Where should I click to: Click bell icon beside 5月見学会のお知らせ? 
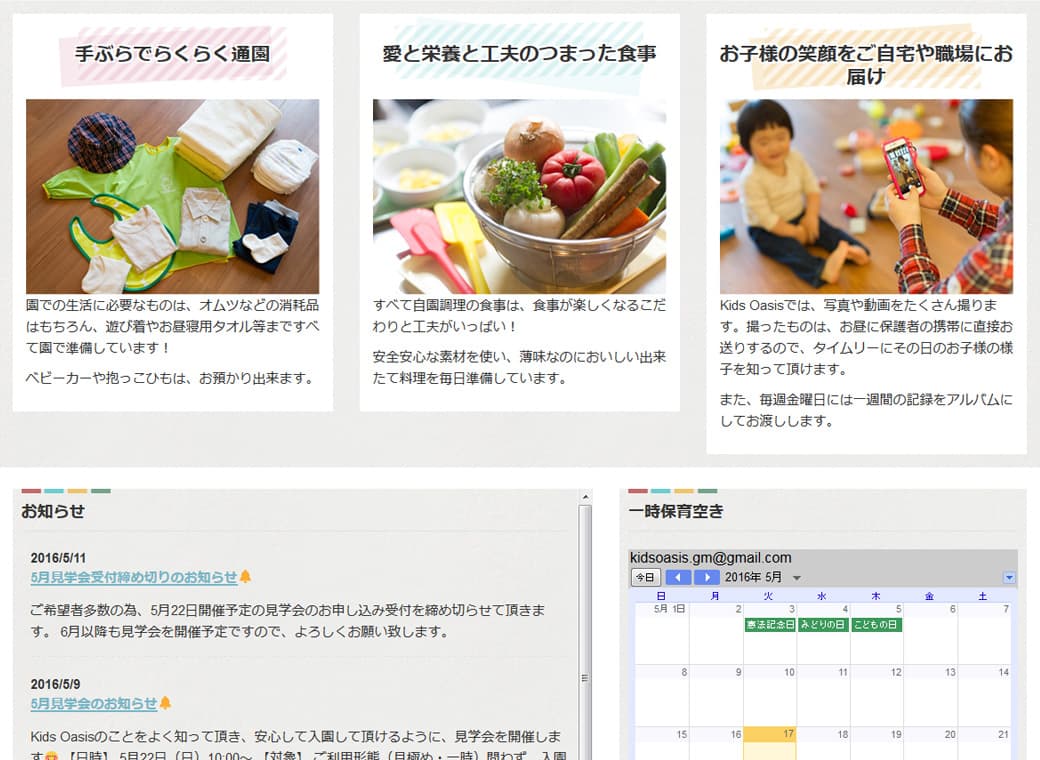(165, 702)
